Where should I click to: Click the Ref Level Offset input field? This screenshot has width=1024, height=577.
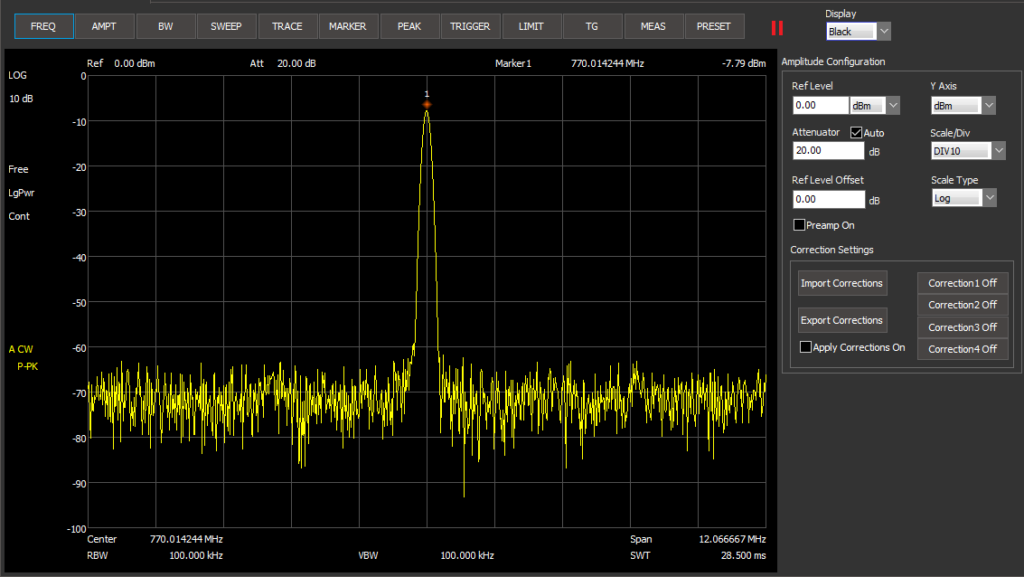click(x=828, y=199)
